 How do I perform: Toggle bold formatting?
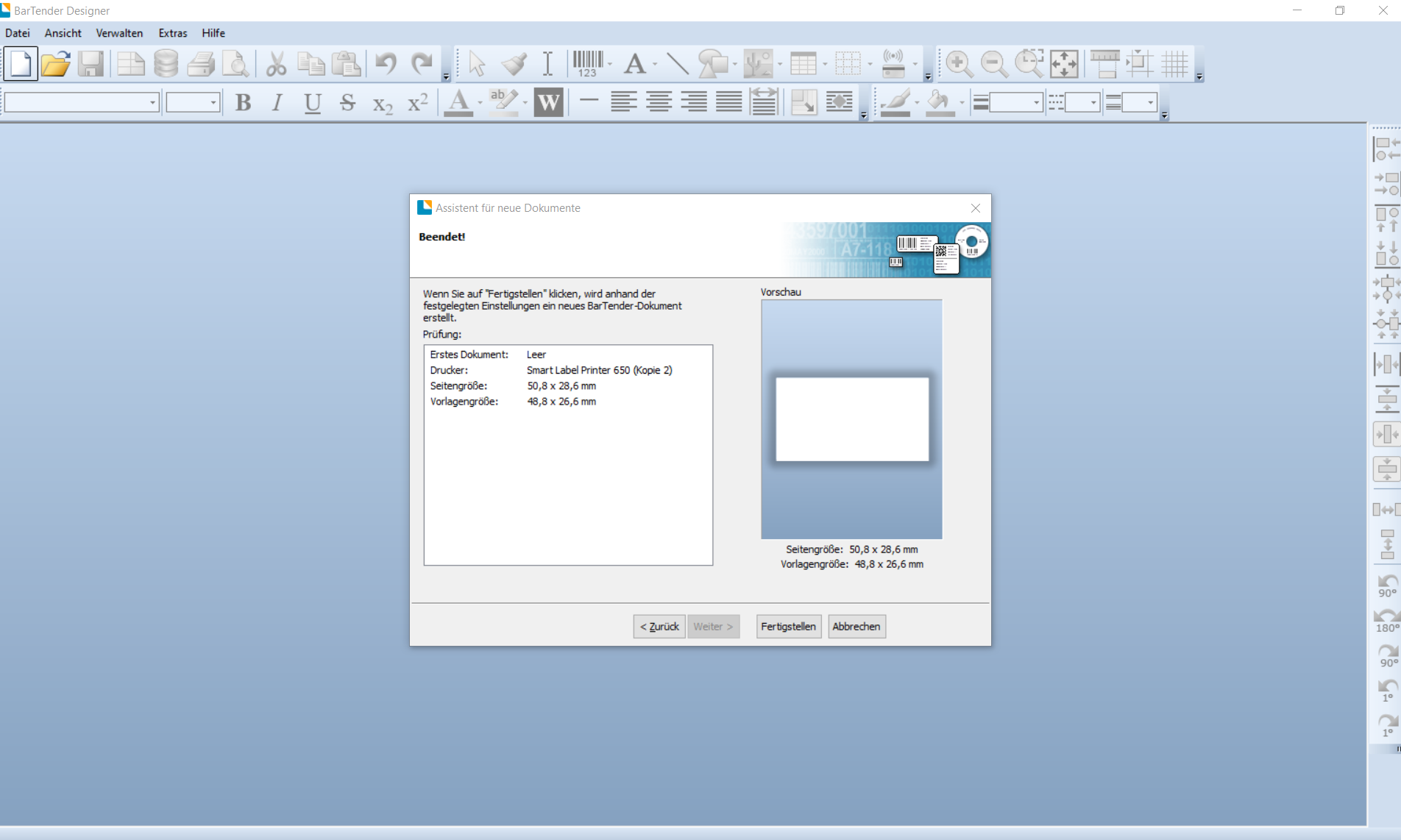point(243,103)
